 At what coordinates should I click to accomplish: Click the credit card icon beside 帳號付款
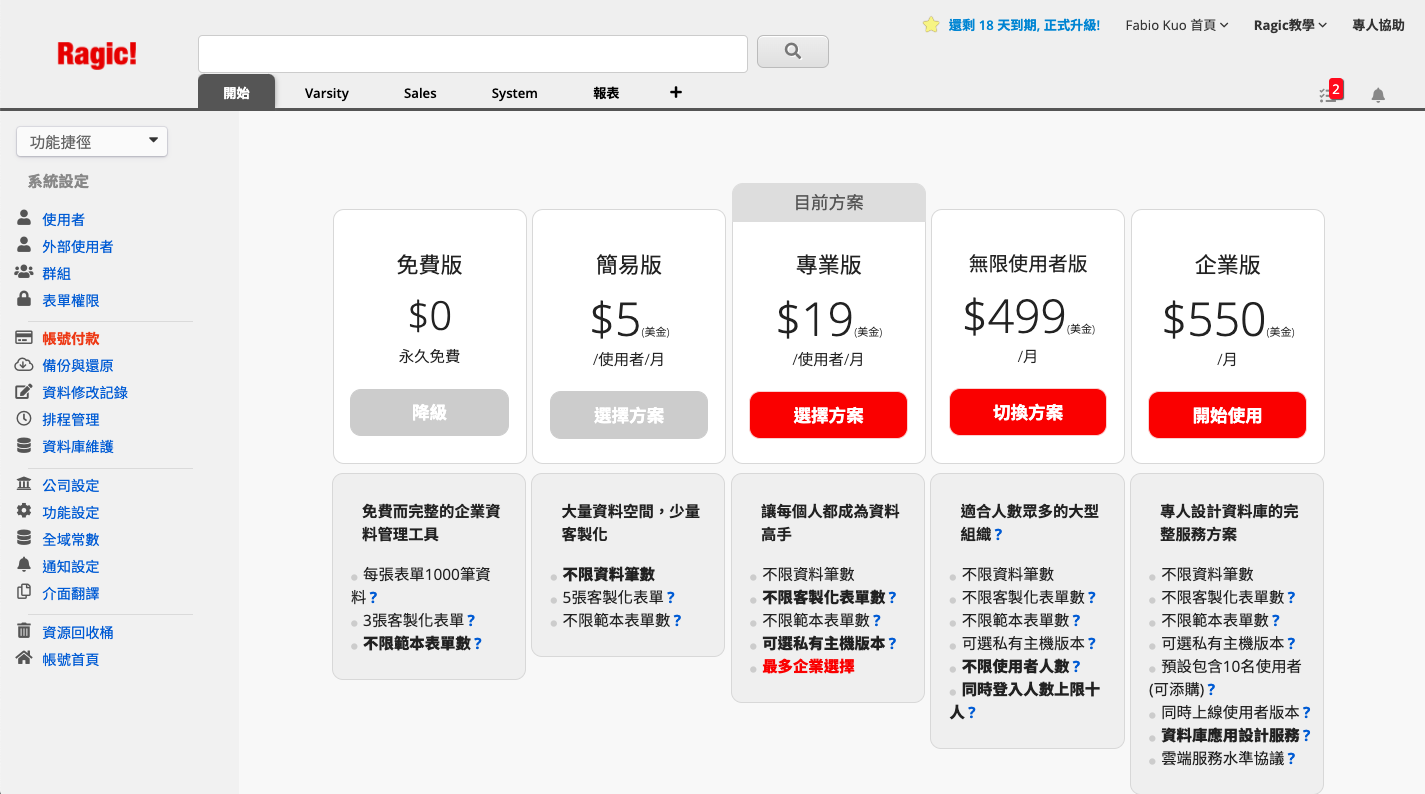click(24, 338)
